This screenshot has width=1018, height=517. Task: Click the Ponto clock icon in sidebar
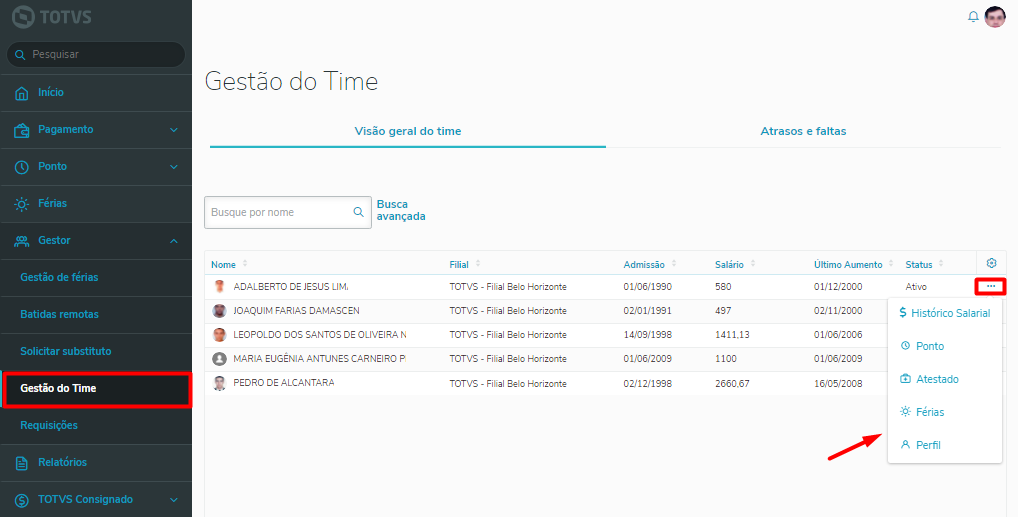click(x=21, y=167)
